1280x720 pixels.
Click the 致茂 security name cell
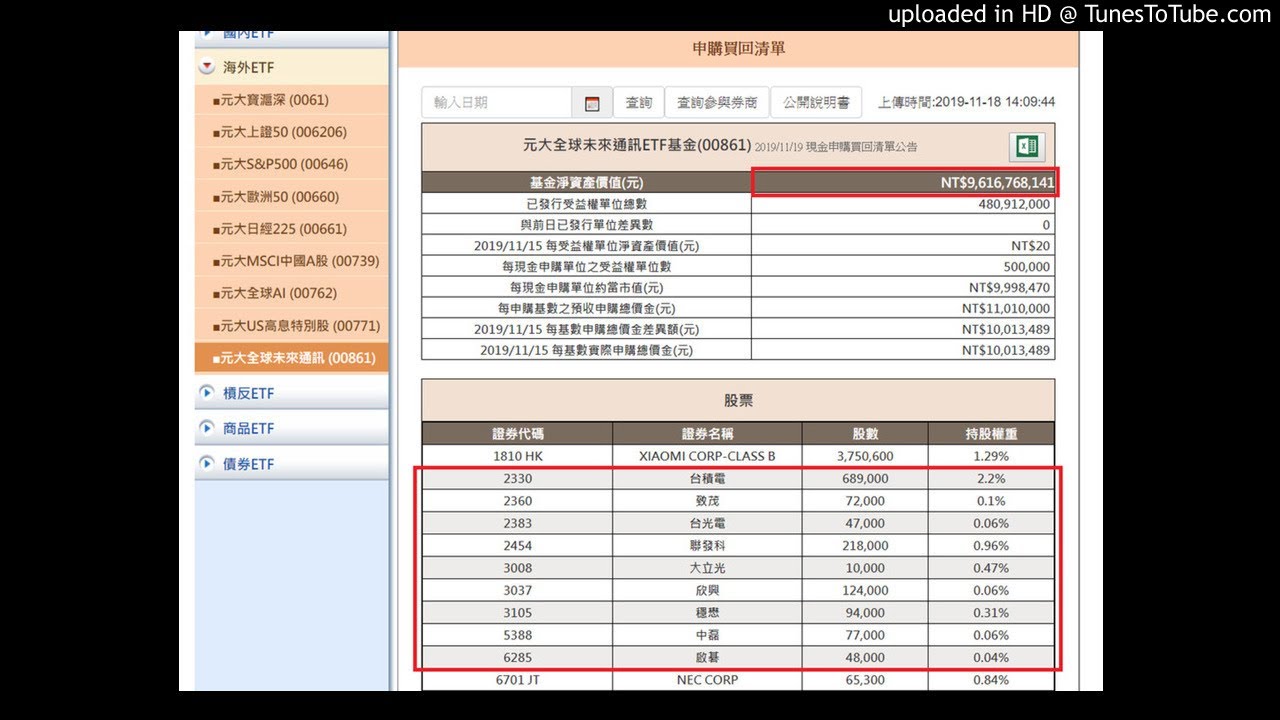[707, 501]
